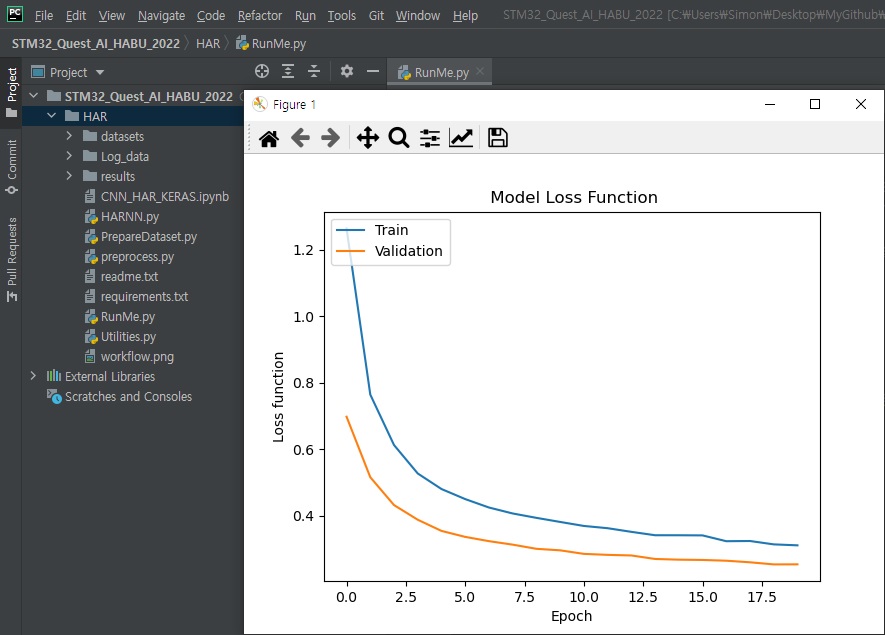885x635 pixels.
Task: Collapse all items in Project tree
Action: click(314, 71)
